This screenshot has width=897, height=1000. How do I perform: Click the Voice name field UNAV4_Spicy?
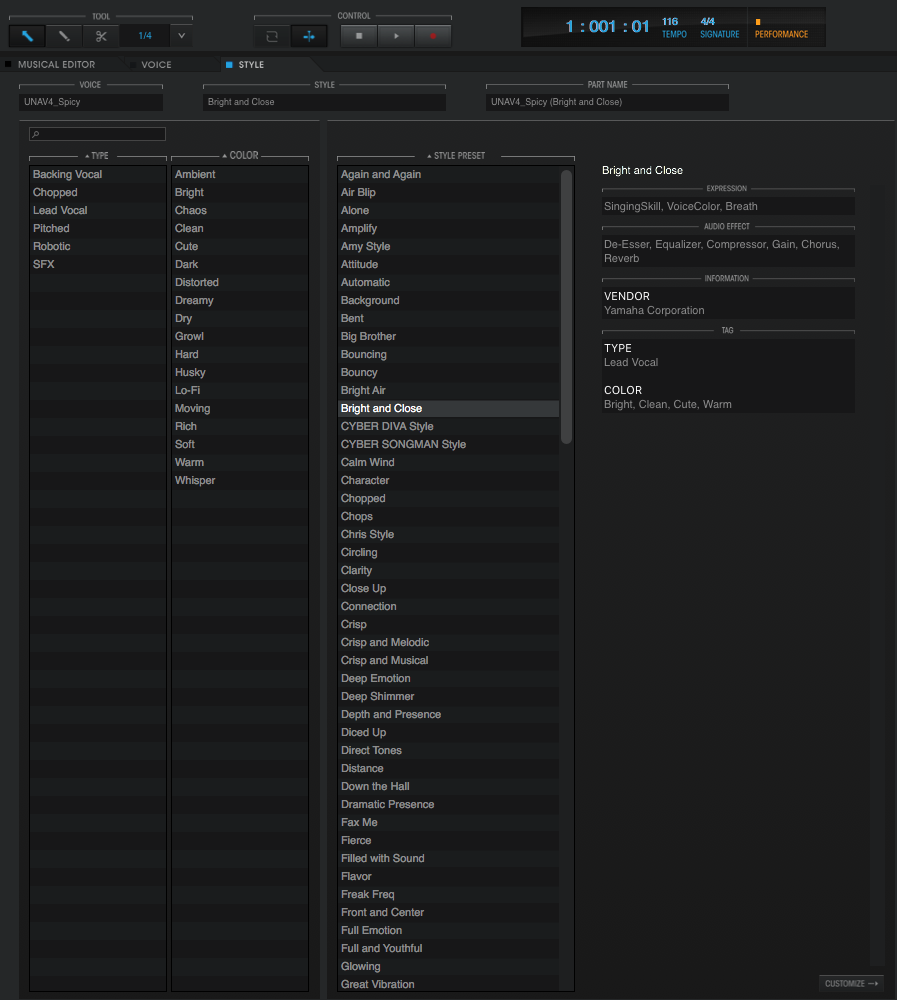point(91,102)
